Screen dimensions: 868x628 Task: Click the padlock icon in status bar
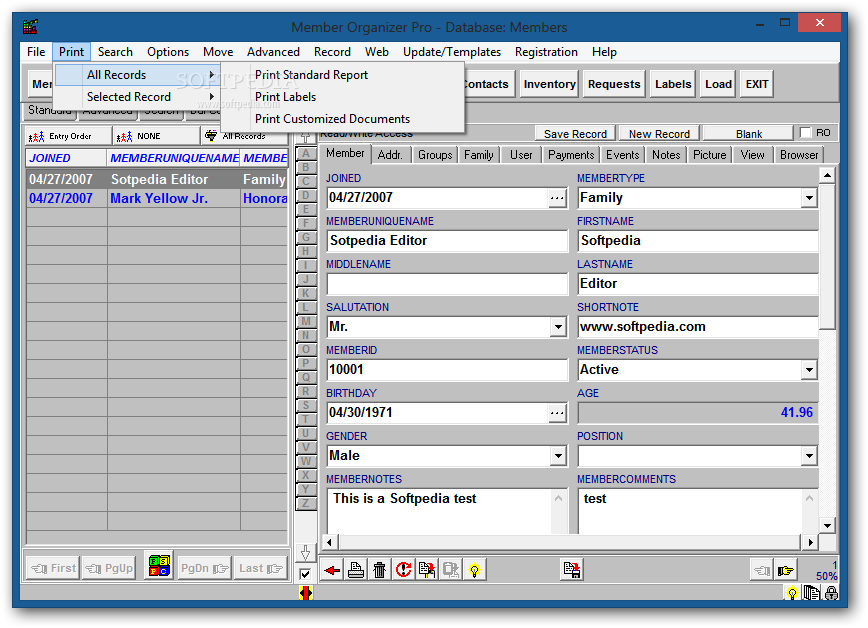click(831, 593)
